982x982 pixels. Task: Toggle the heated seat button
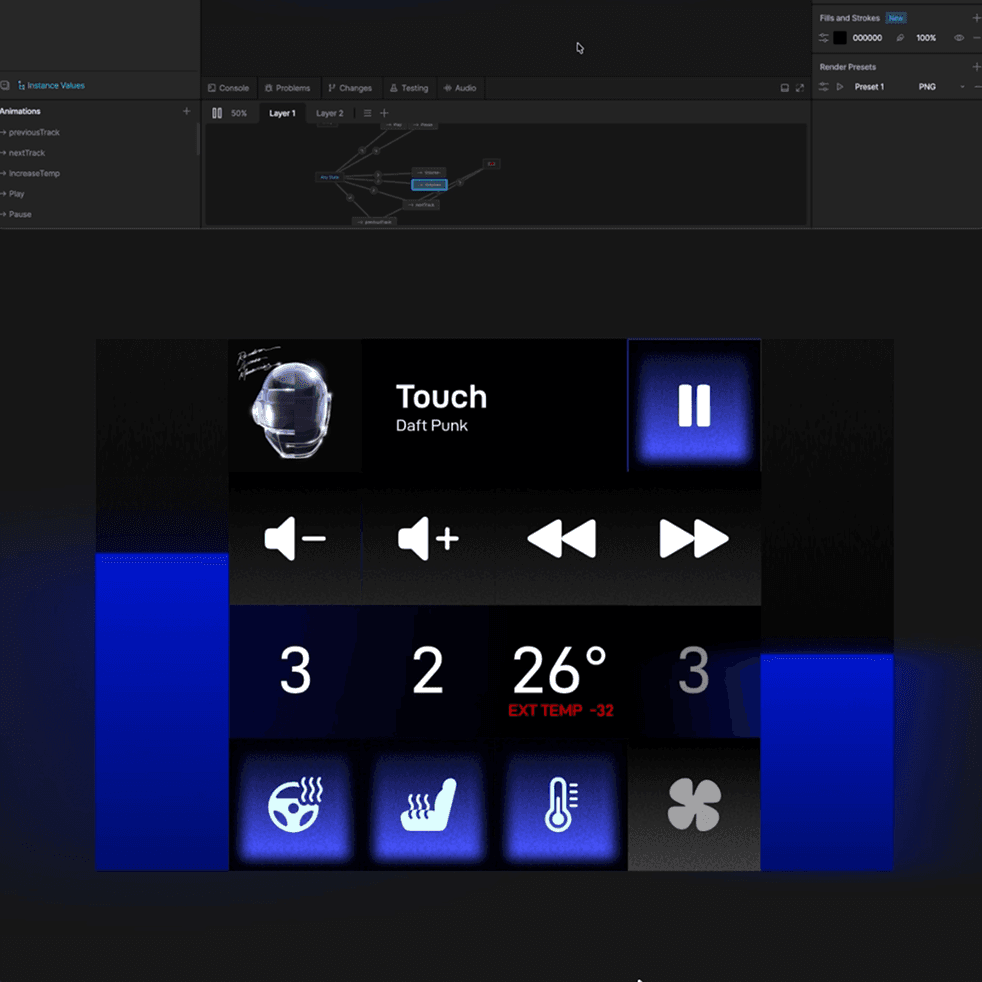(x=428, y=805)
